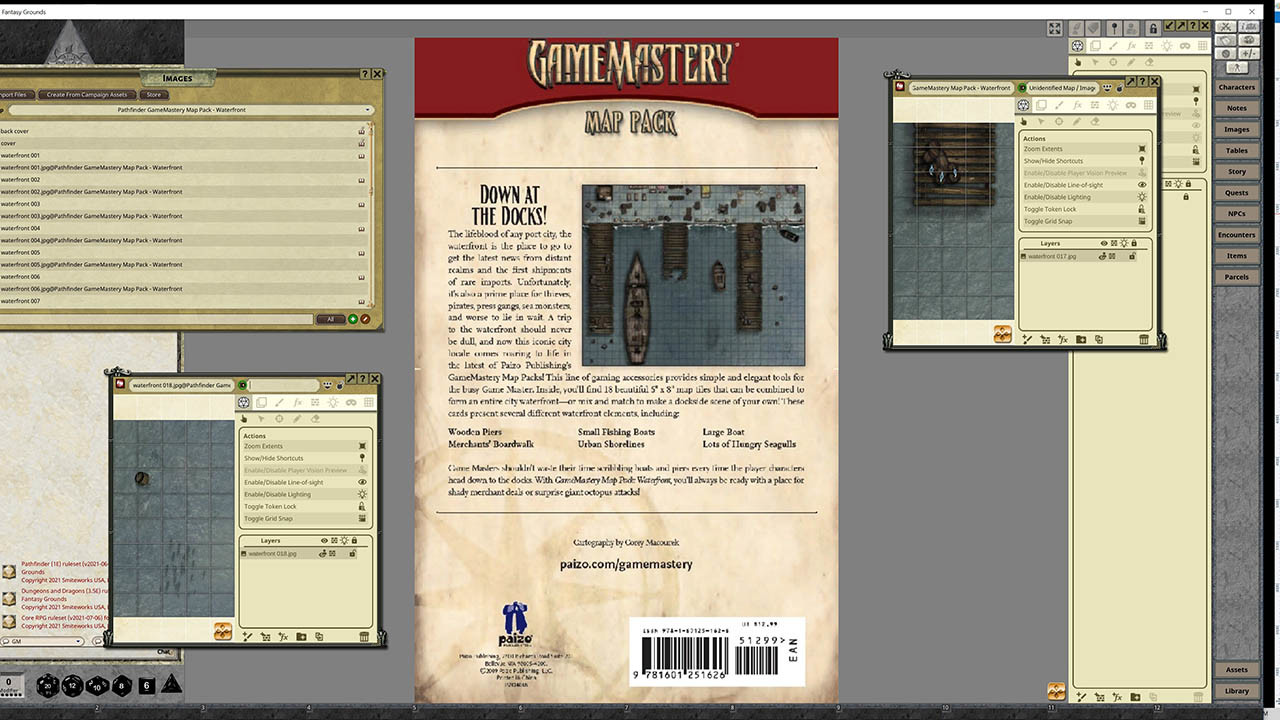Click Create From Campaign Assets in Images
1280x720 pixels.
pyautogui.click(x=87, y=95)
